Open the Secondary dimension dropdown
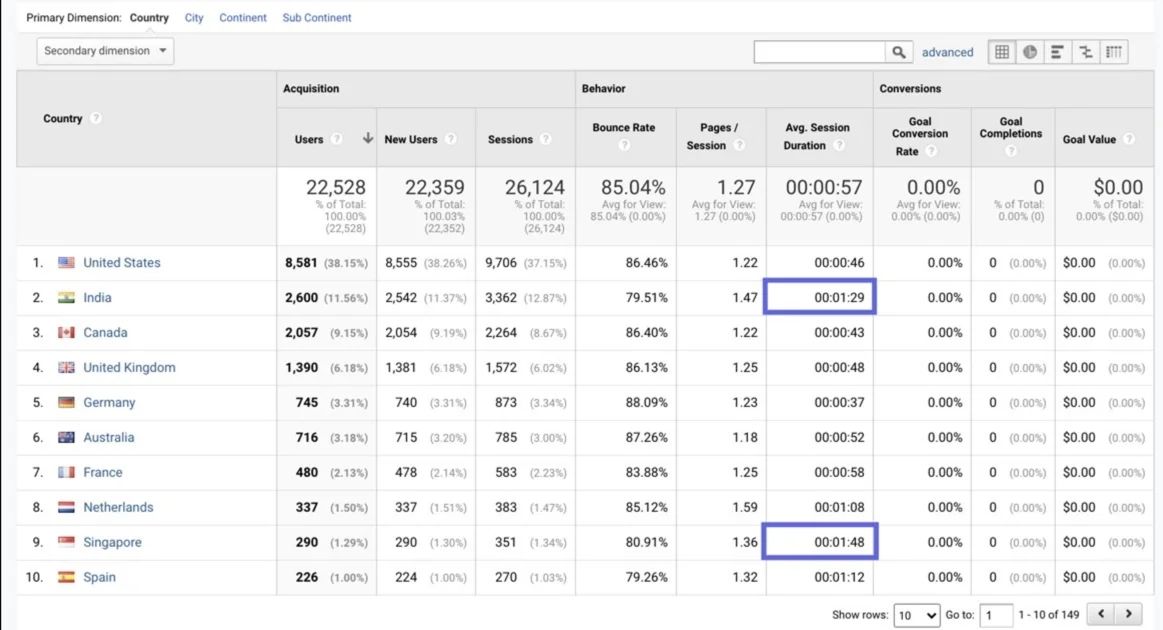Image resolution: width=1163 pixels, height=630 pixels. [x=105, y=51]
